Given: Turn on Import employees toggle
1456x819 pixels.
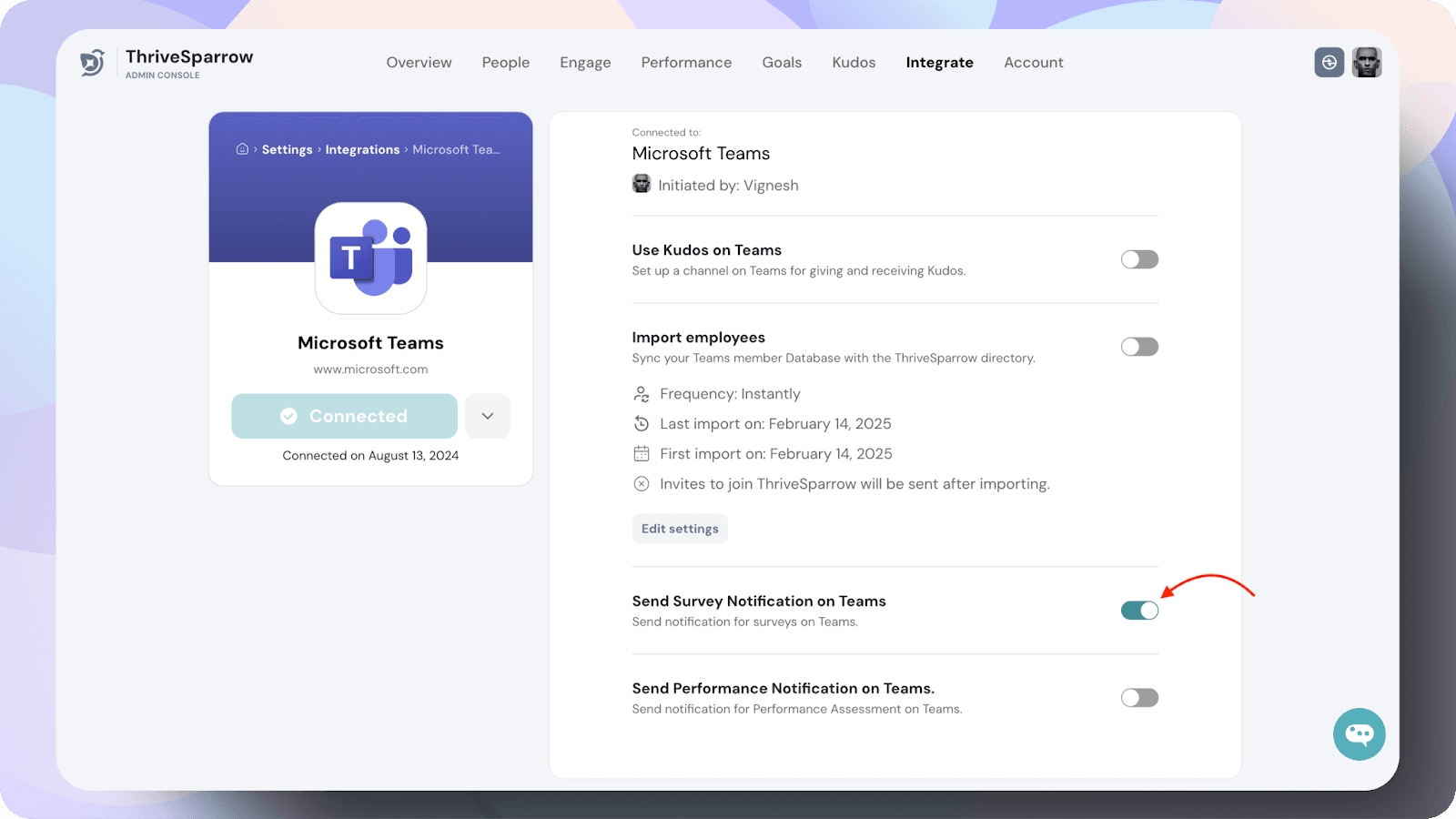Looking at the screenshot, I should tap(1139, 348).
